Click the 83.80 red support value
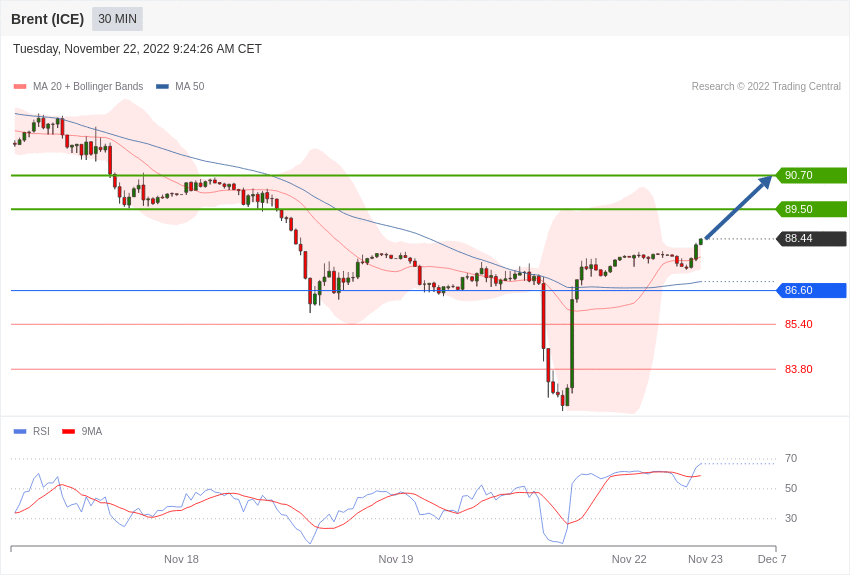Image resolution: width=850 pixels, height=576 pixels. point(799,370)
